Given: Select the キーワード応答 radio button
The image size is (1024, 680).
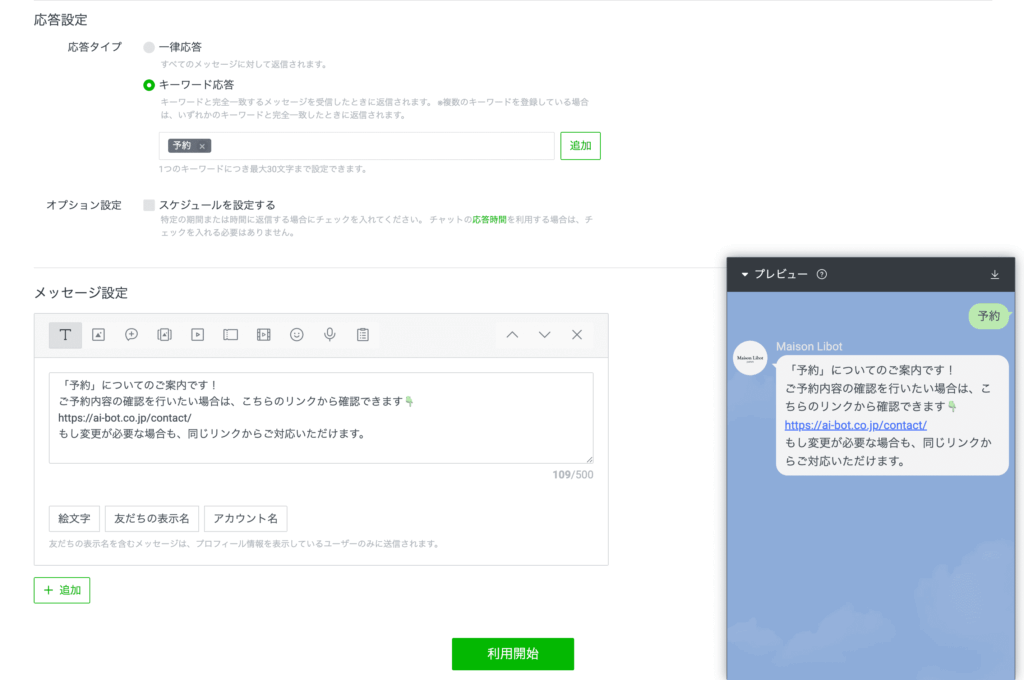Looking at the screenshot, I should coord(149,85).
